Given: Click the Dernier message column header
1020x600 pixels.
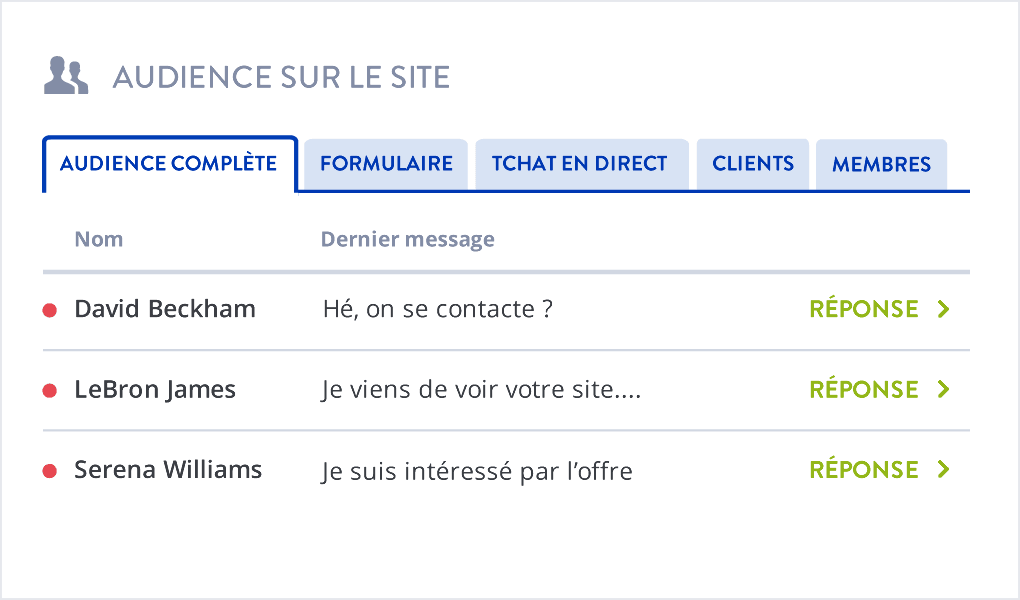Looking at the screenshot, I should [407, 240].
